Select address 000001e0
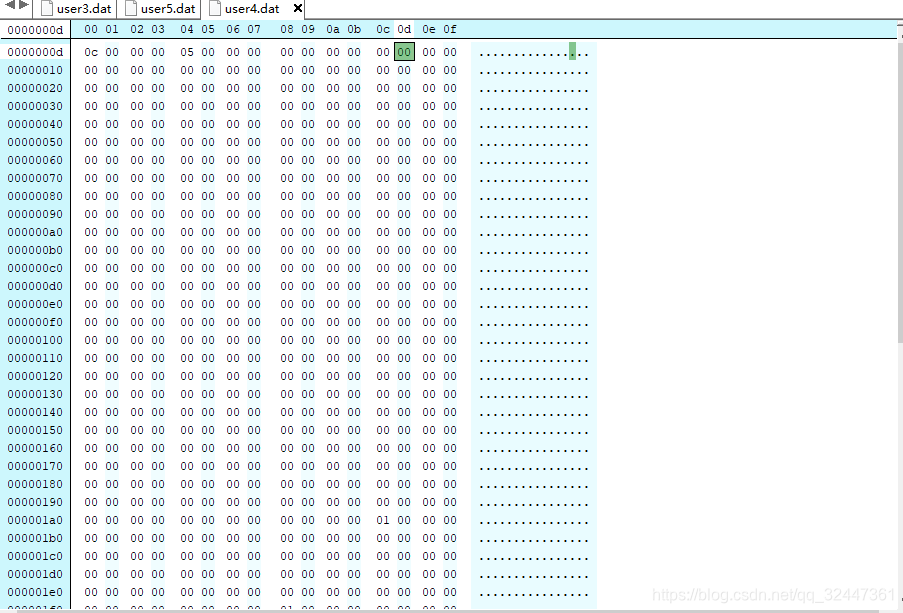This screenshot has width=903, height=613. coord(35,592)
